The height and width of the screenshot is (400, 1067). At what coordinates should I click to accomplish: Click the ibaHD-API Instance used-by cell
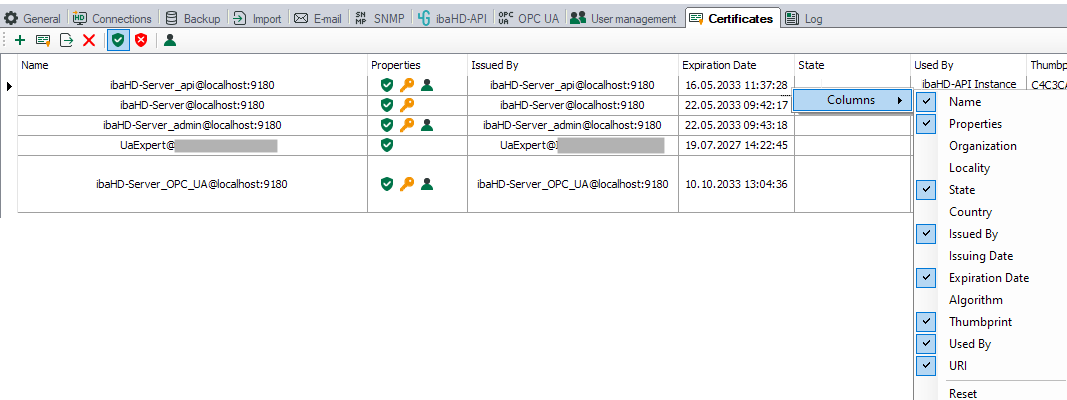tap(968, 84)
